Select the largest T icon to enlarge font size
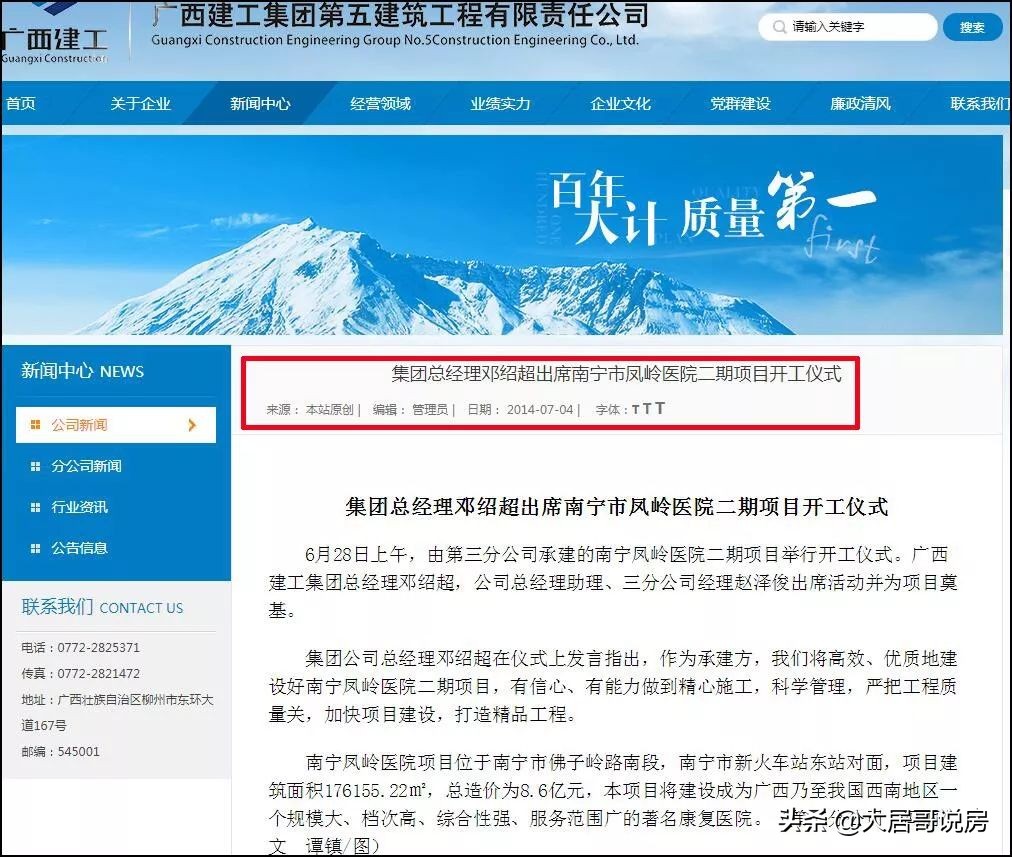This screenshot has width=1012, height=857. click(661, 408)
